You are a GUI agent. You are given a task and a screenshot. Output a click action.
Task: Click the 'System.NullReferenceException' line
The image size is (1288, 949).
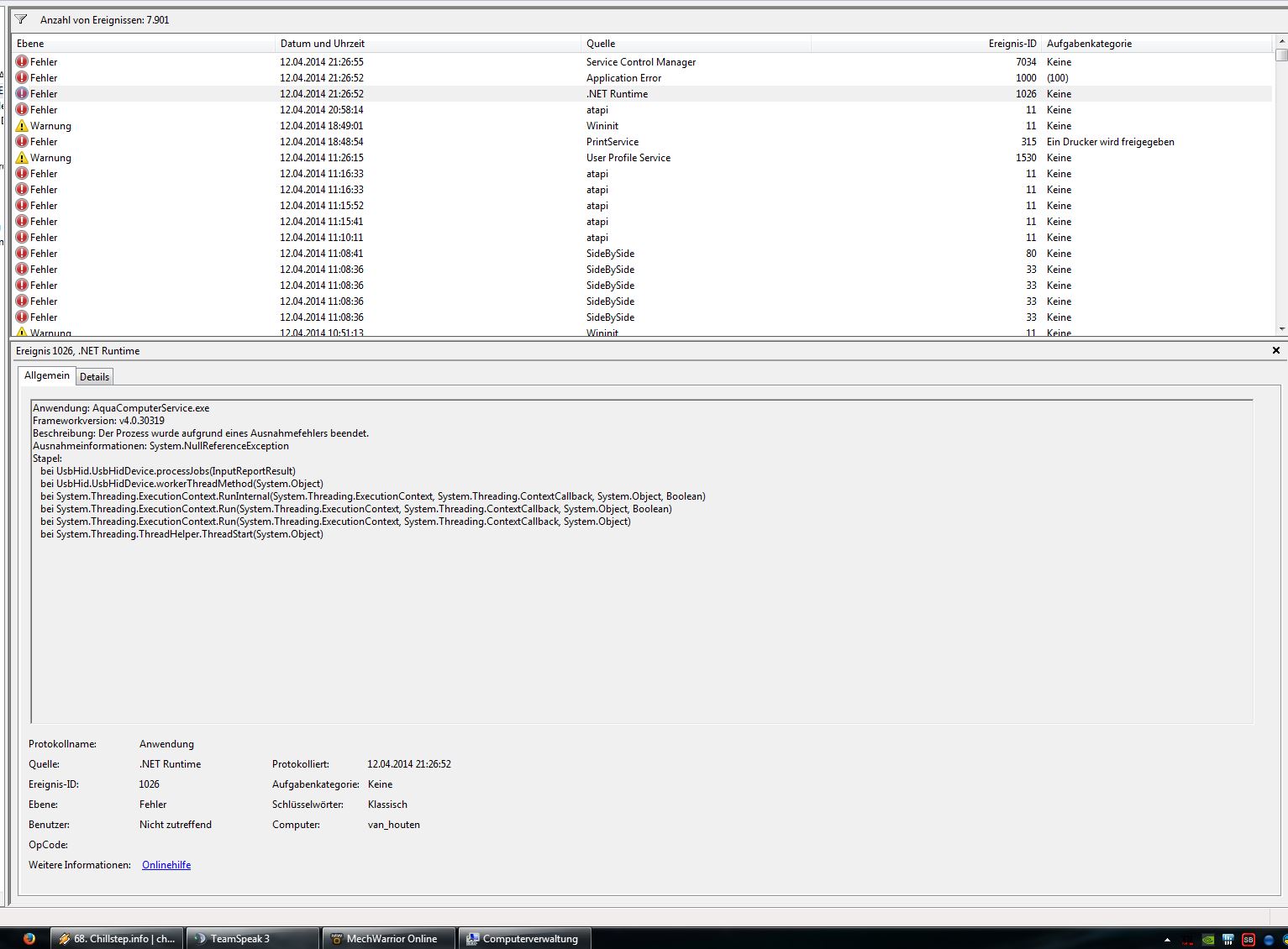point(161,446)
